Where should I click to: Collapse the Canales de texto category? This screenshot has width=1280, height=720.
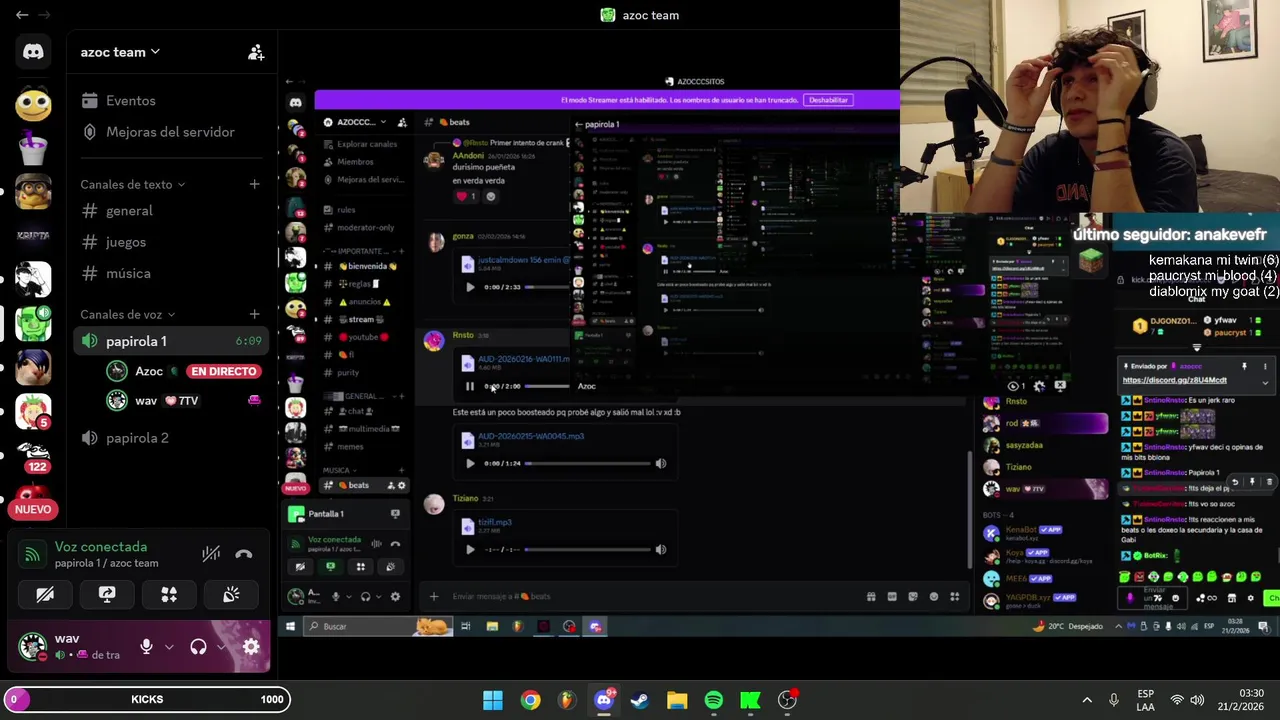(133, 184)
